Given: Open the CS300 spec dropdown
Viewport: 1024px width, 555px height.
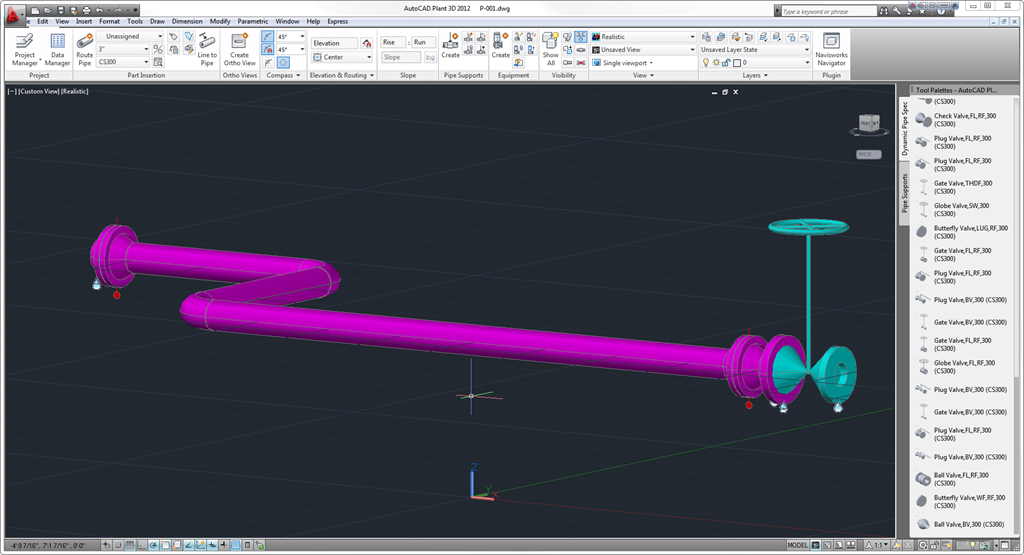Looking at the screenshot, I should point(123,62).
